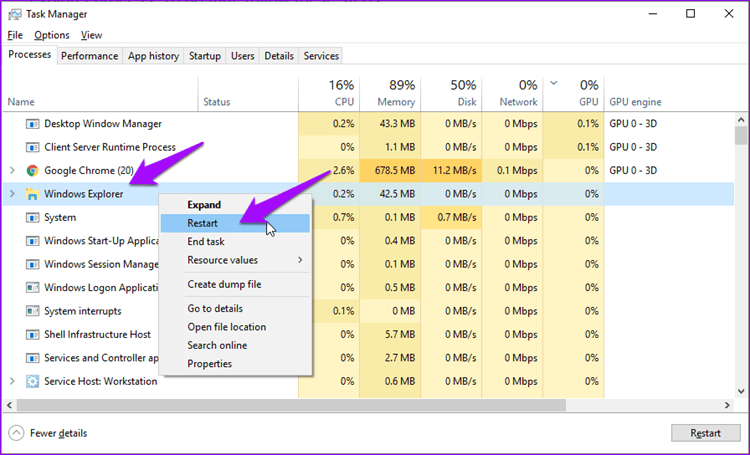Click the Task Manager title bar icon
Image resolution: width=750 pixels, height=455 pixels.
click(15, 14)
